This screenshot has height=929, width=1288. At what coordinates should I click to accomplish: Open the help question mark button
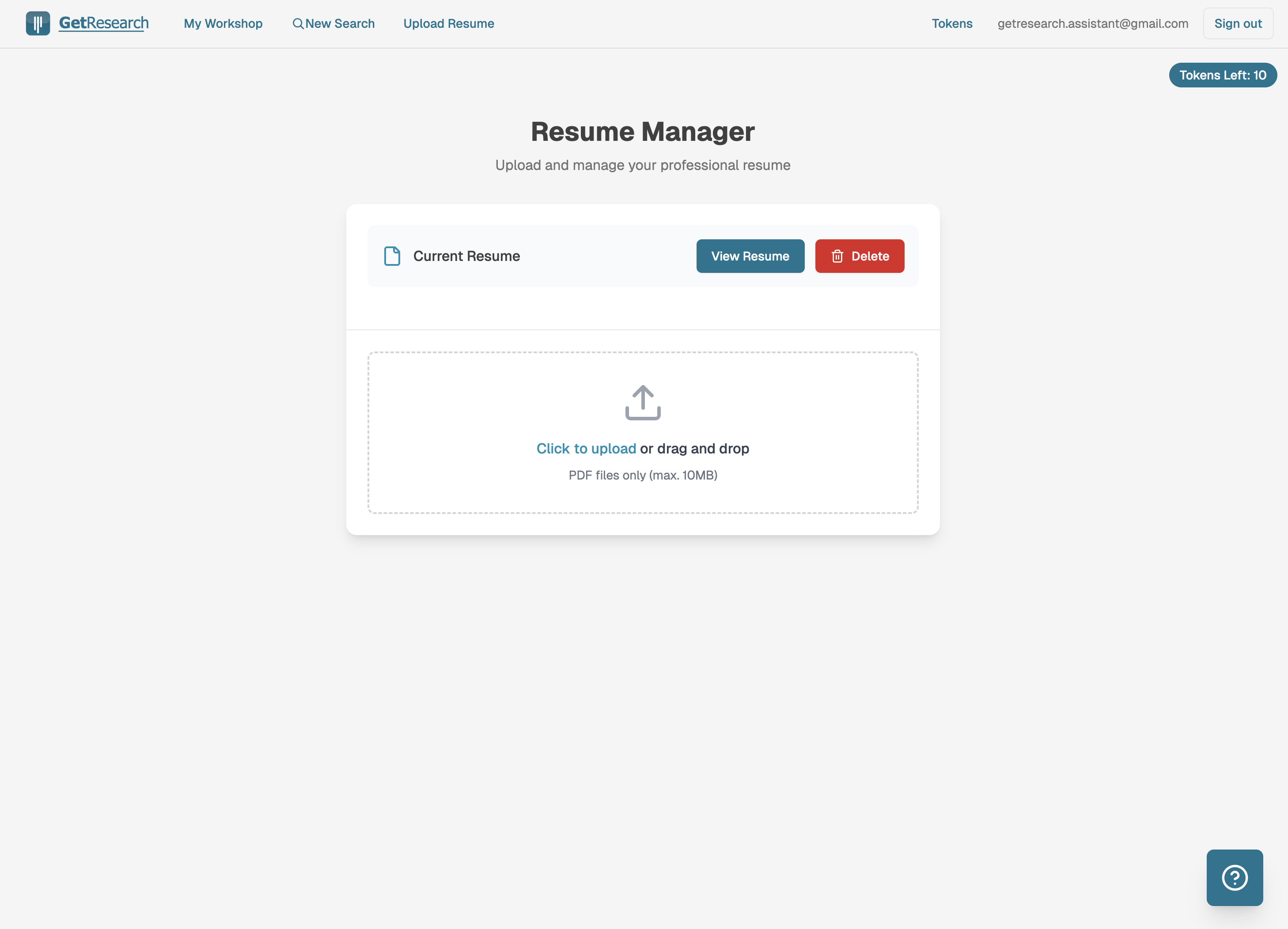(x=1235, y=877)
